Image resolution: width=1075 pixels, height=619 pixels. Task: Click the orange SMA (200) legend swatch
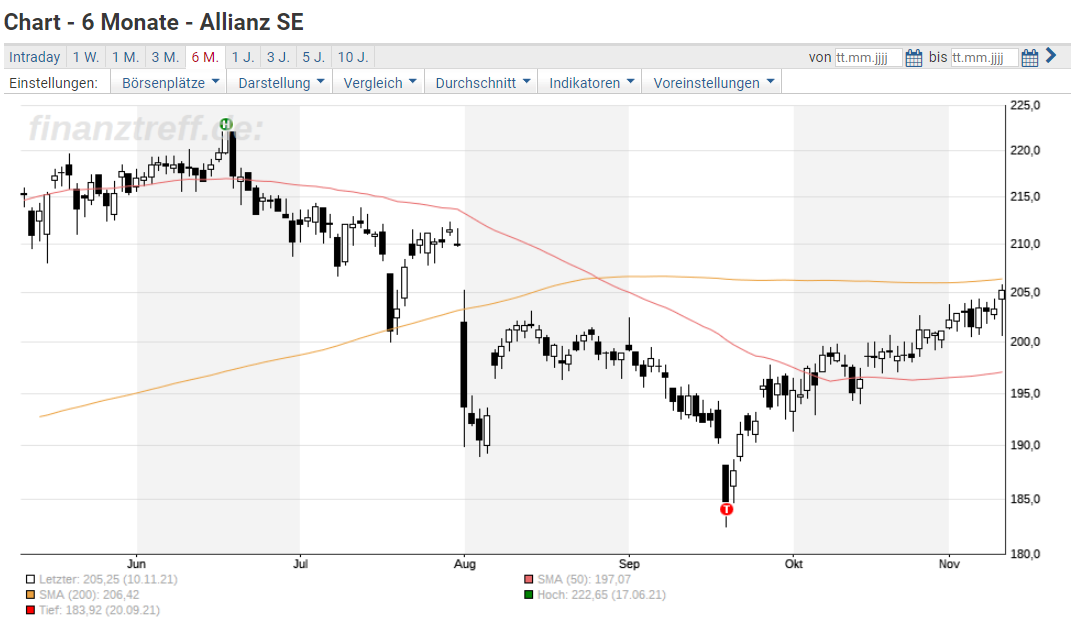click(x=30, y=594)
